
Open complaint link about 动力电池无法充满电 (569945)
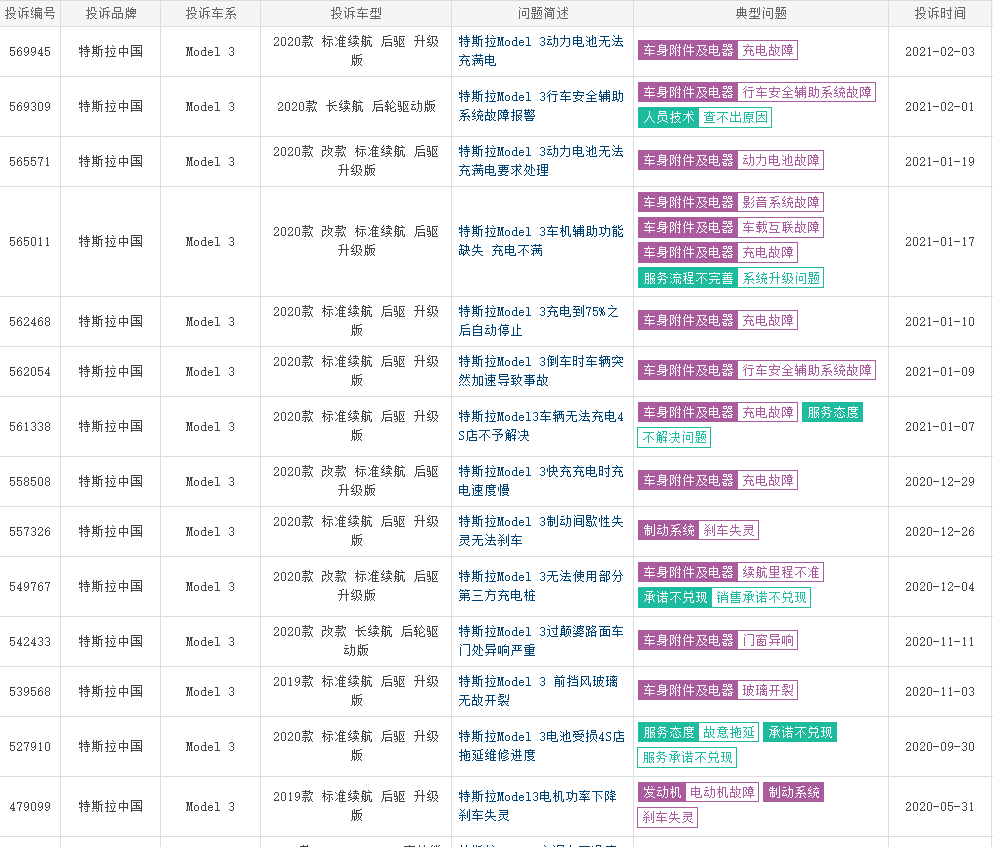pyautogui.click(x=541, y=51)
